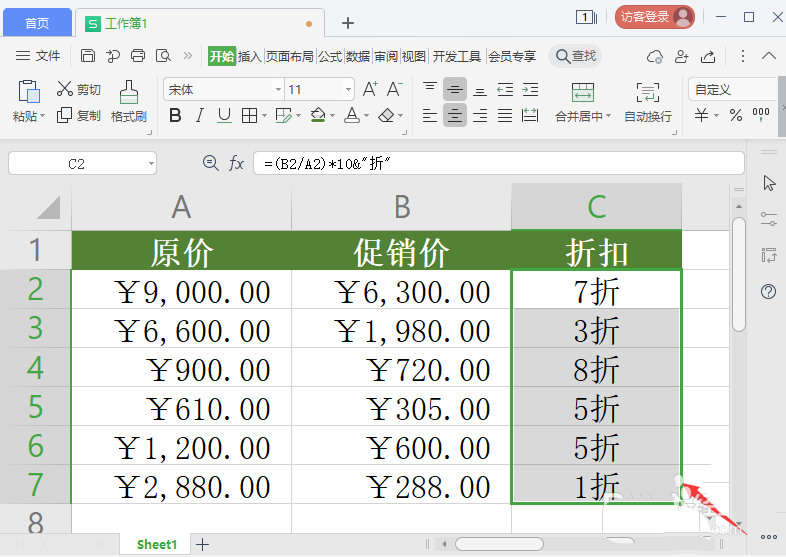
Task: Switch to the 公式 ribbon tab
Action: click(x=330, y=56)
